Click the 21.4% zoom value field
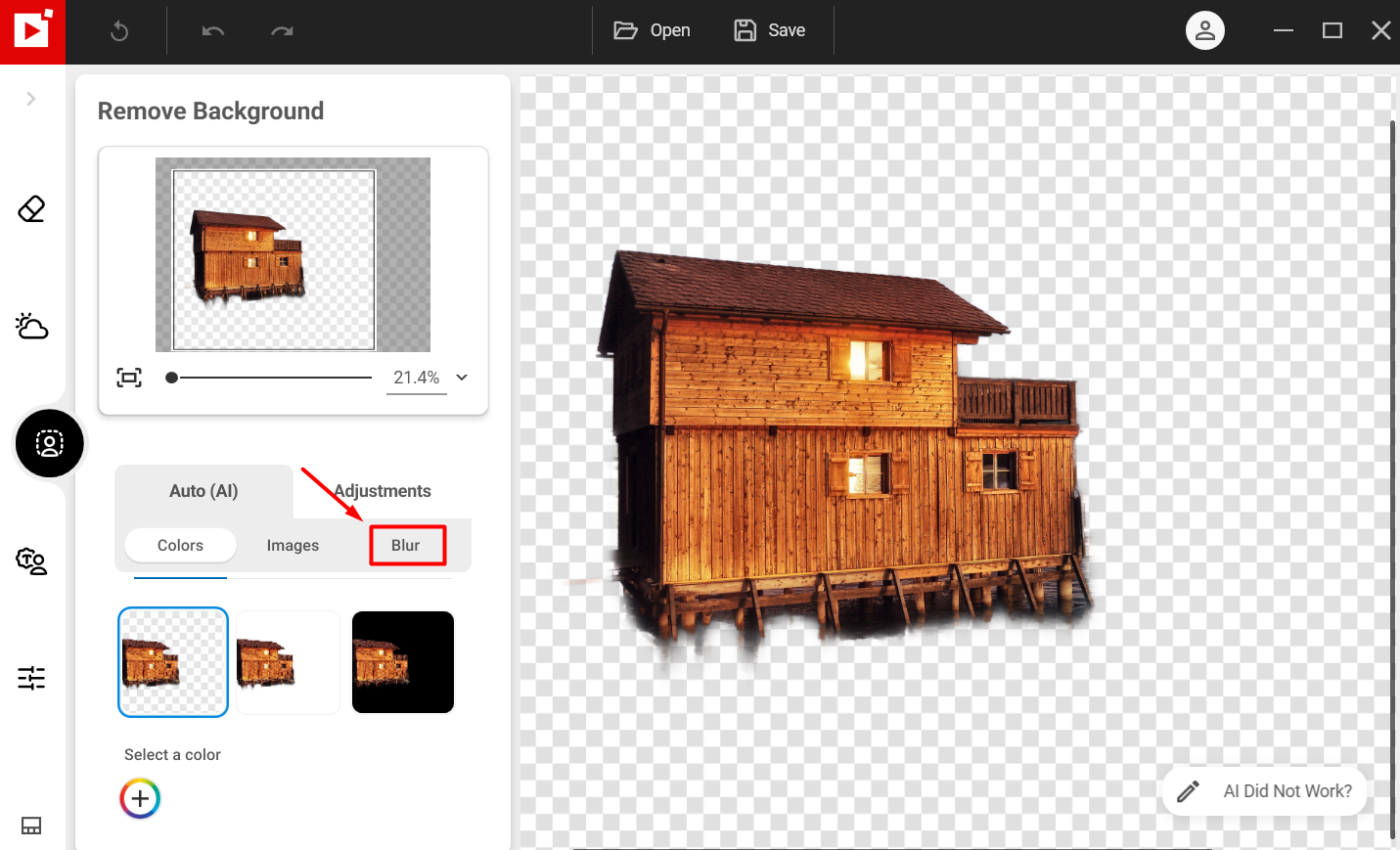Image resolution: width=1400 pixels, height=850 pixels. (x=417, y=378)
